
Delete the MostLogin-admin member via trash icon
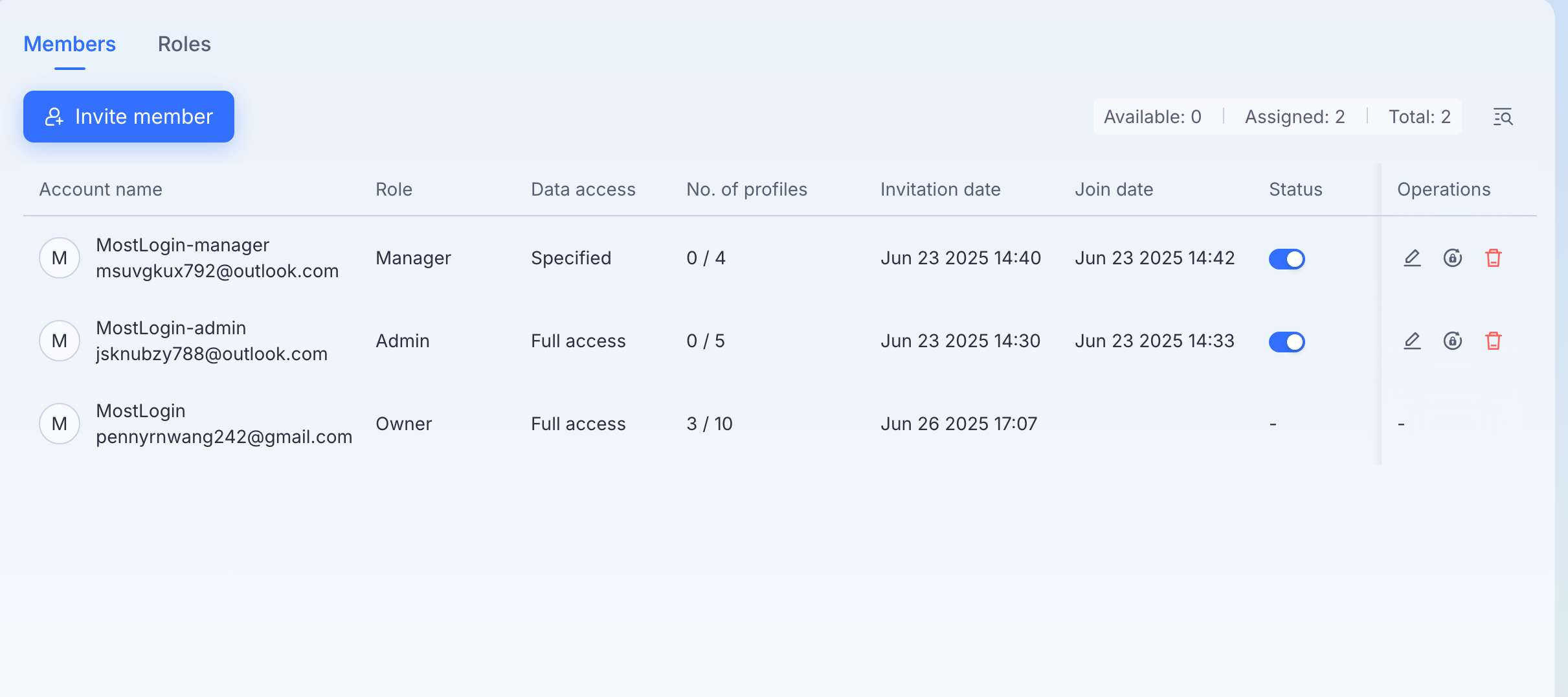[x=1494, y=341]
